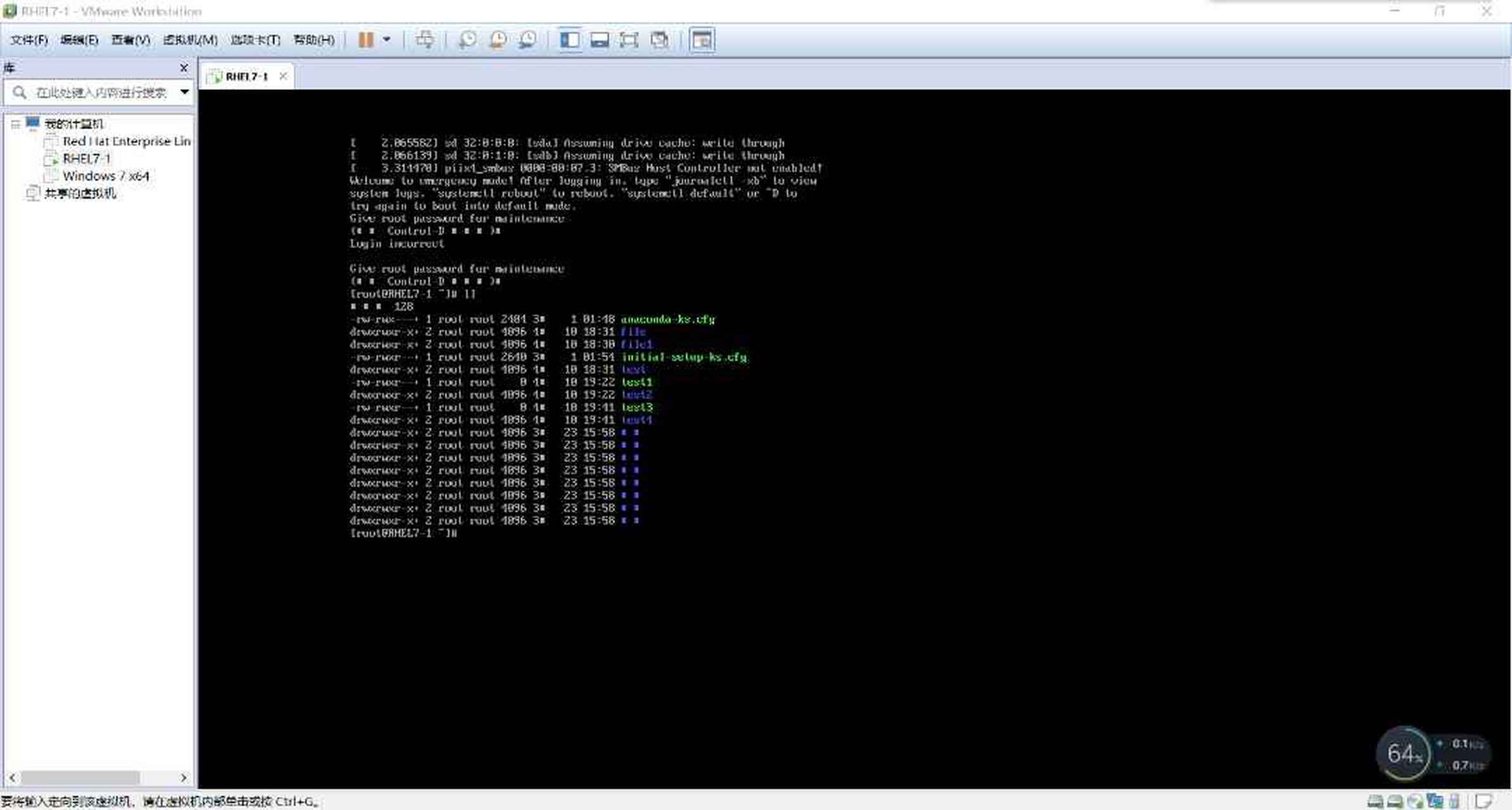The height and width of the screenshot is (810, 1512).
Task: Minimize the VMware Workstation window
Action: 1395,11
